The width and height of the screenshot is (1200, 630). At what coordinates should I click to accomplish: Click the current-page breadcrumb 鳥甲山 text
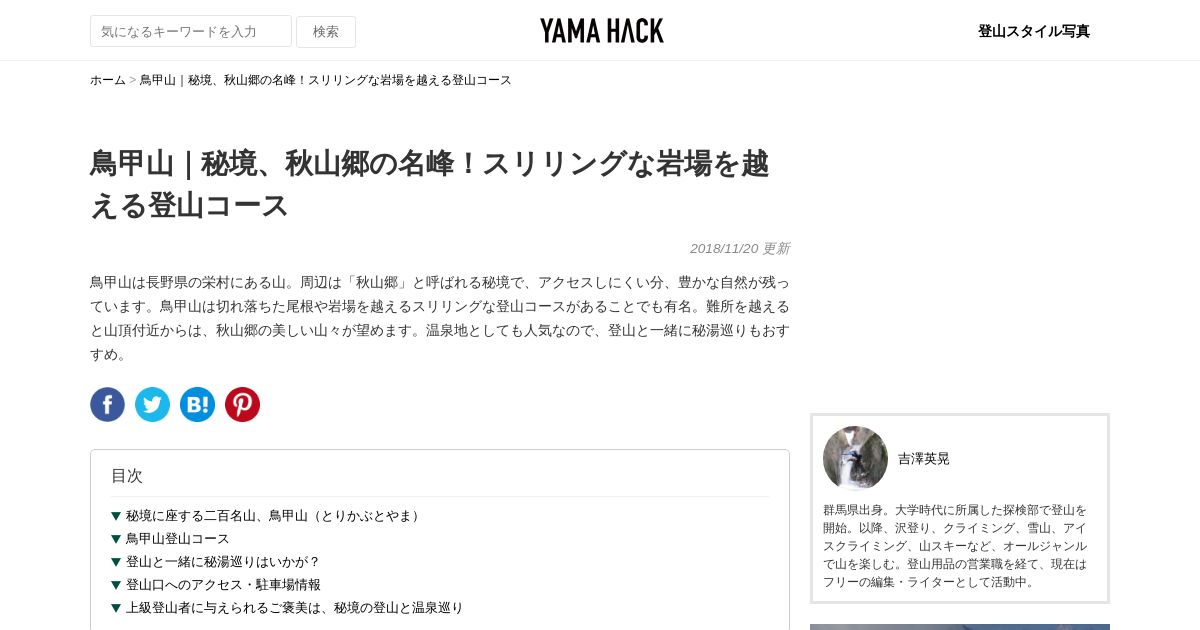coord(325,80)
